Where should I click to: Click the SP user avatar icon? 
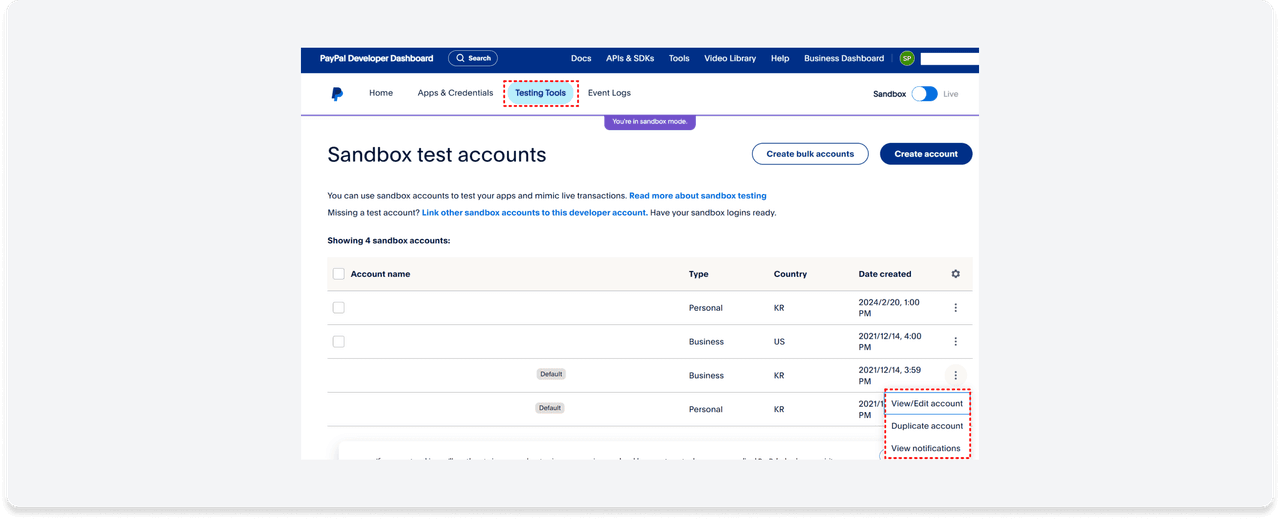[x=907, y=59]
